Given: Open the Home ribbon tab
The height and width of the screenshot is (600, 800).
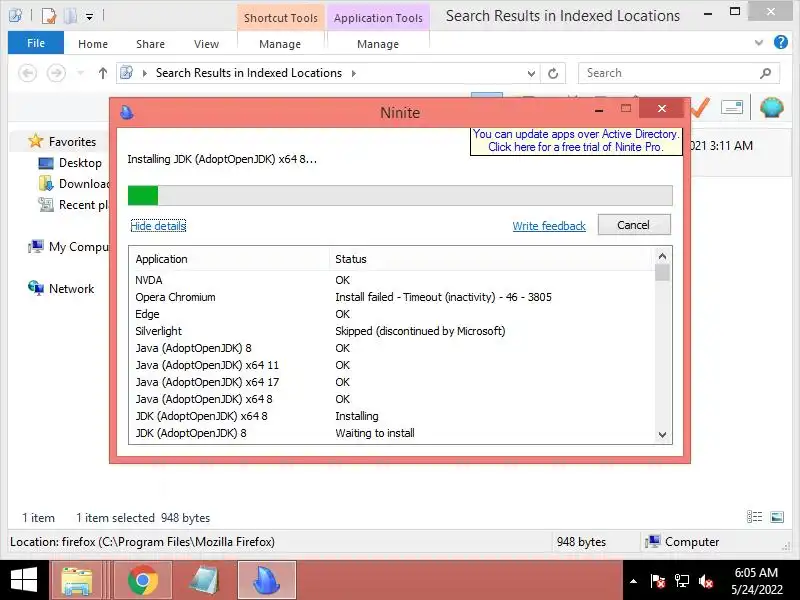Looking at the screenshot, I should (93, 44).
